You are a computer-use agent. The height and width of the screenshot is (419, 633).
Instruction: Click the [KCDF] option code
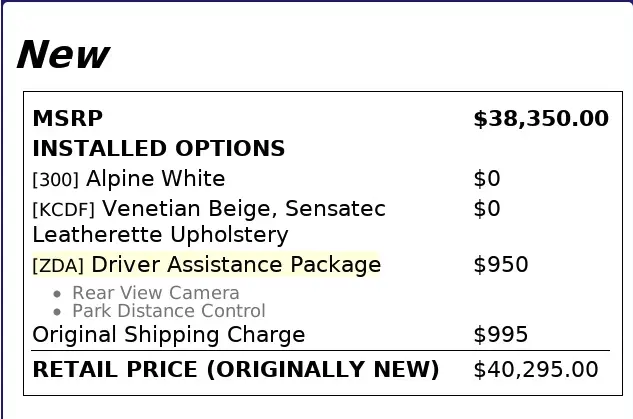[x=64, y=210]
